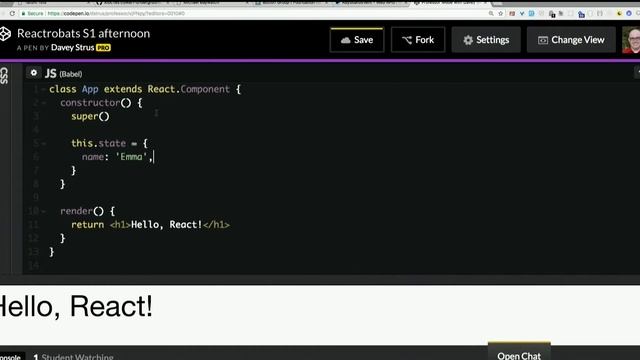Click the PRO badge

coord(103,48)
